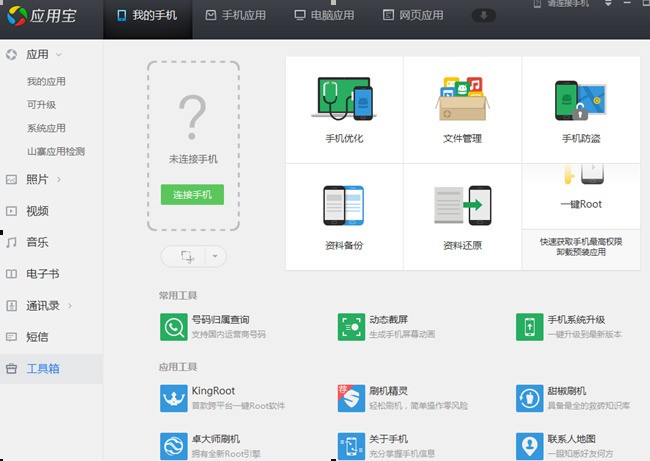This screenshot has height=461, width=650.
Task: Click 音乐 label in sidebar
Action: pos(37,242)
